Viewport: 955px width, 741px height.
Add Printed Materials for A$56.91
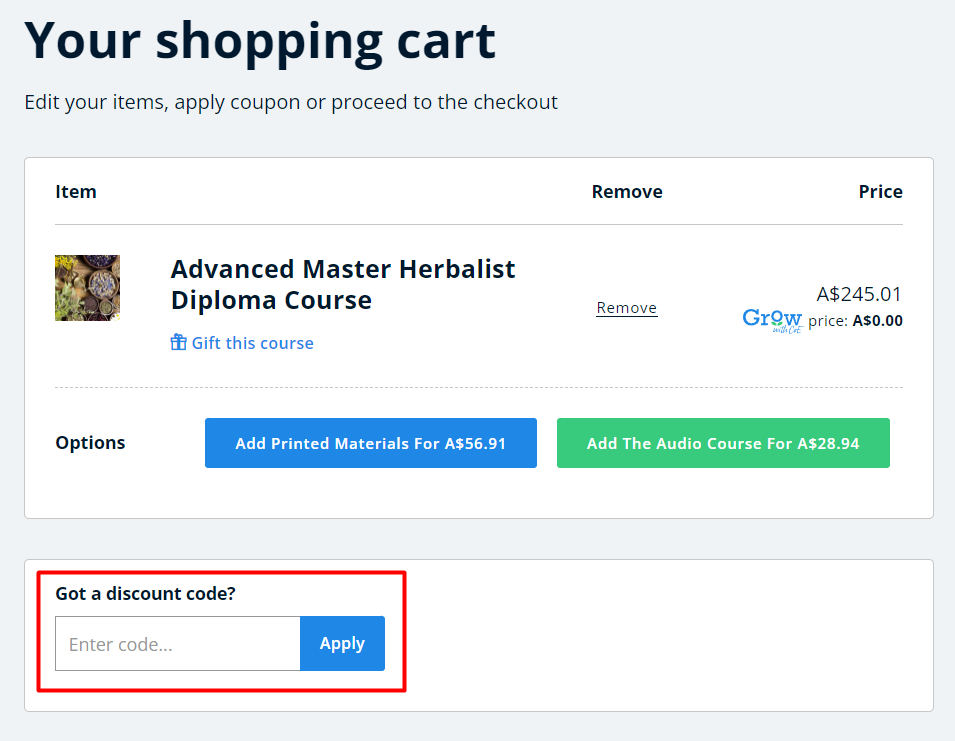click(370, 443)
